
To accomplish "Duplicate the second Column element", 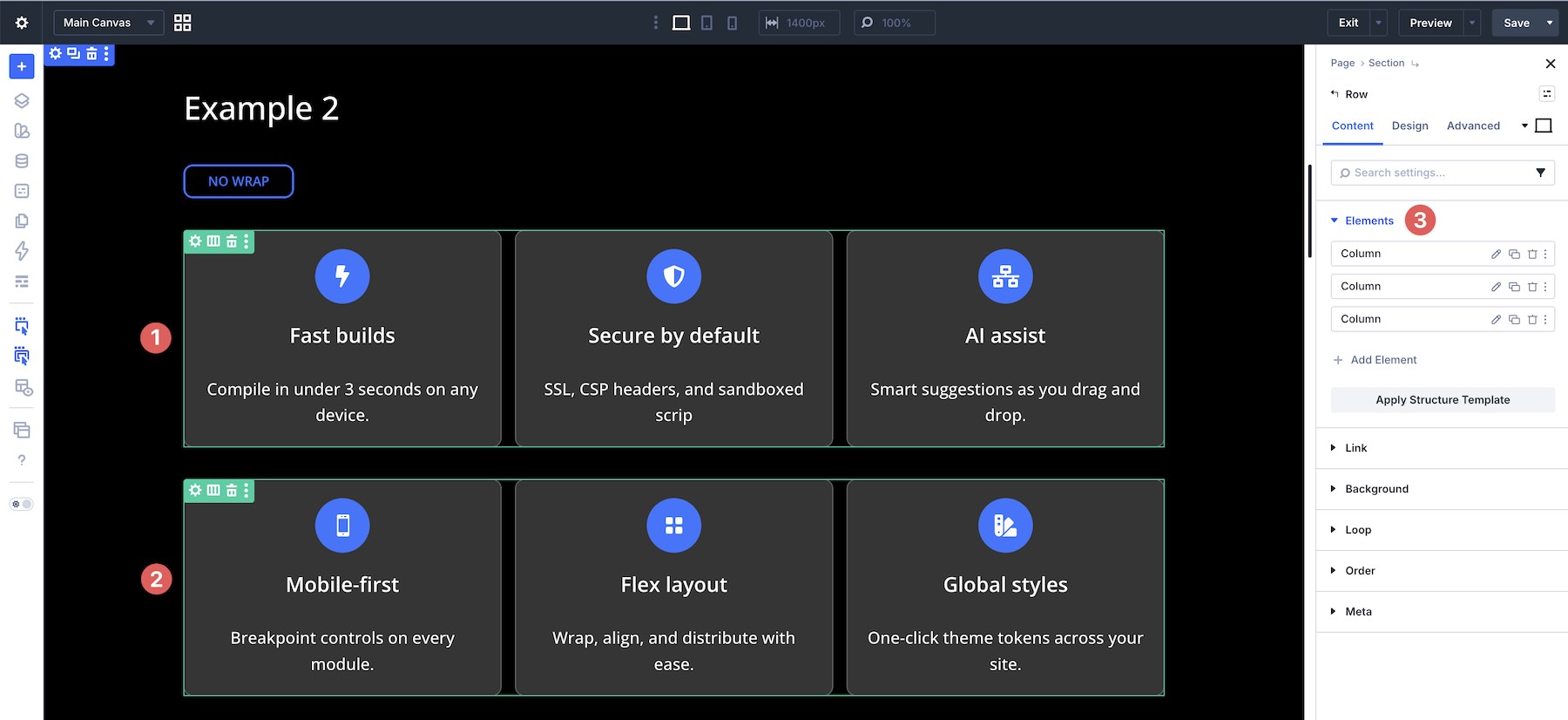I will pyautogui.click(x=1514, y=287).
